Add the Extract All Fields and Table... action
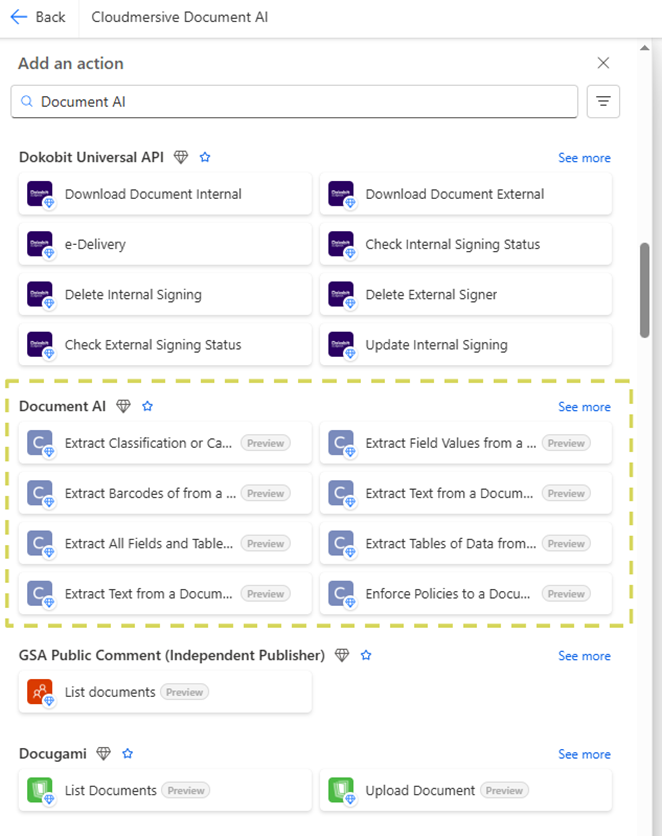 [x=165, y=543]
